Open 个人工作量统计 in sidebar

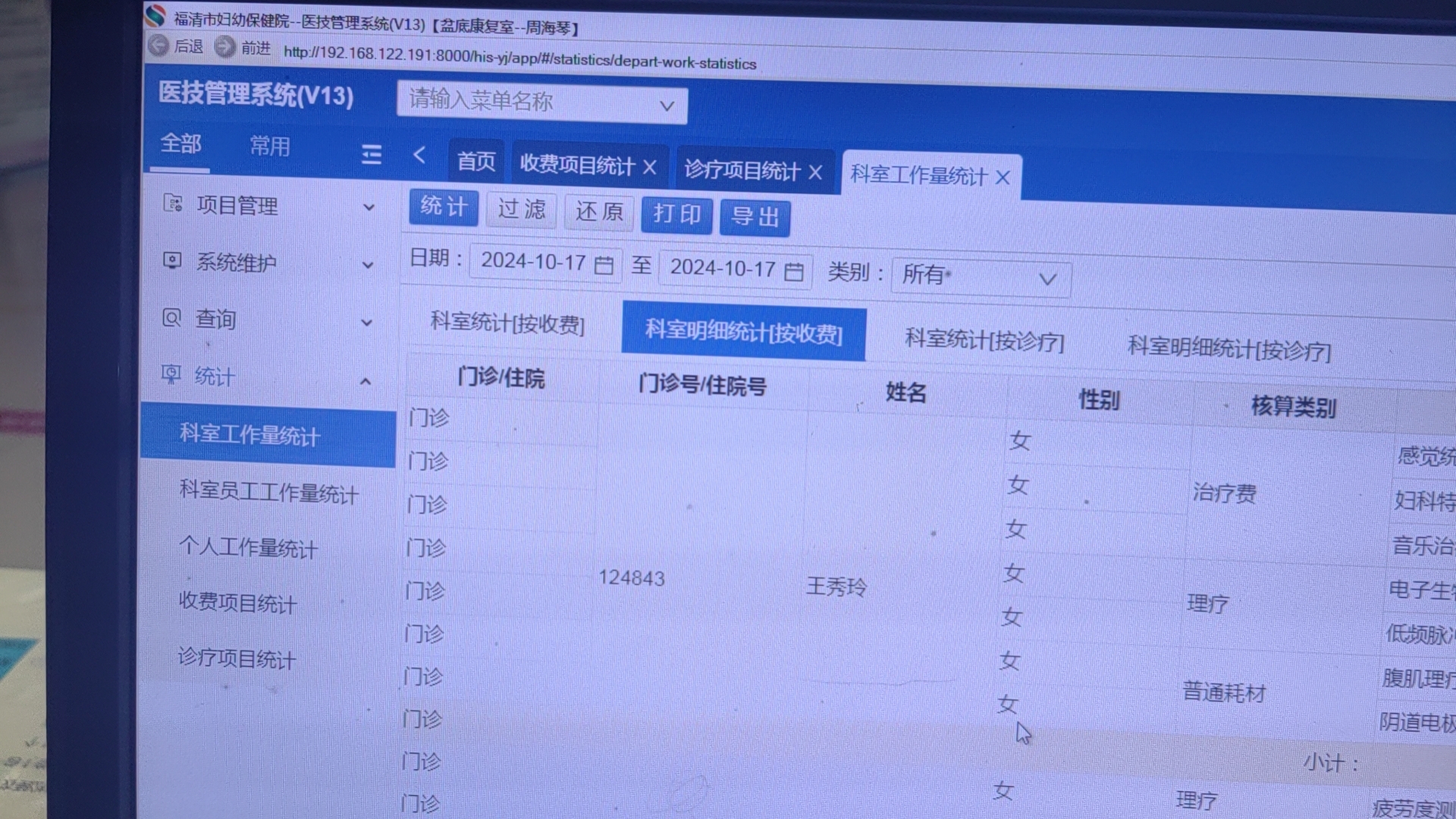pyautogui.click(x=248, y=547)
